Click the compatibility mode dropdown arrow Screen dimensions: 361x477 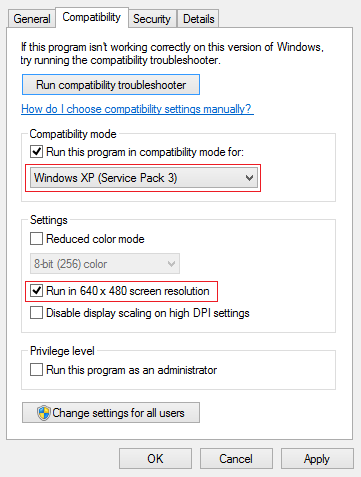coord(249,178)
